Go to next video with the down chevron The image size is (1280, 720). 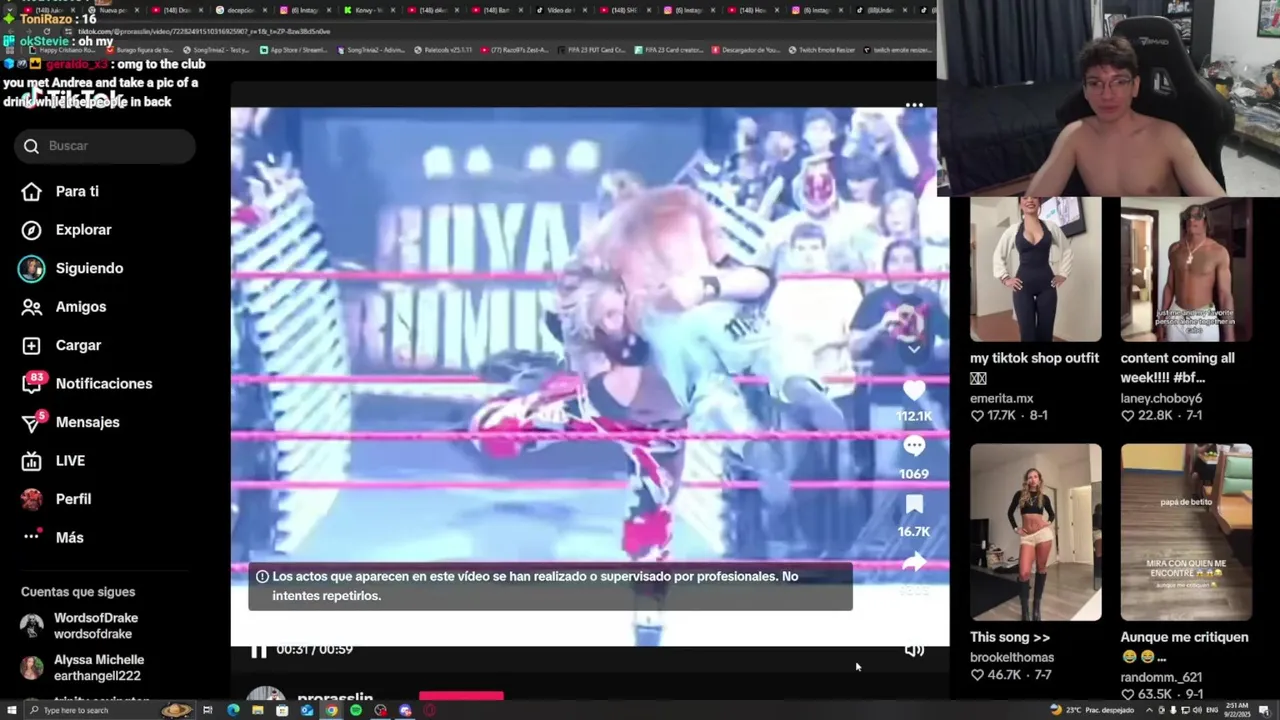pos(914,349)
